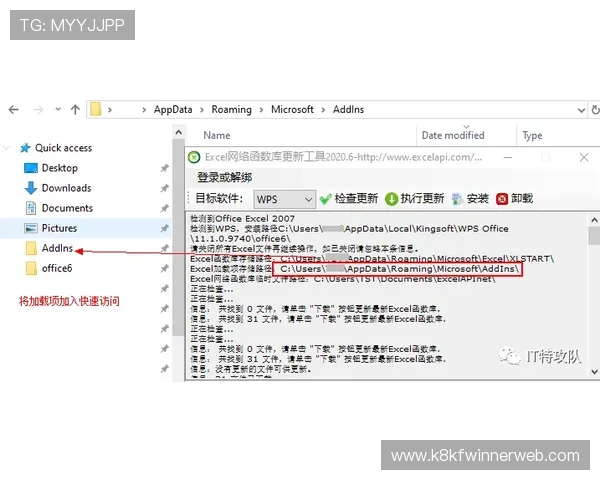Open 登录或解绑 menu
This screenshot has width=600, height=480.
[224, 177]
